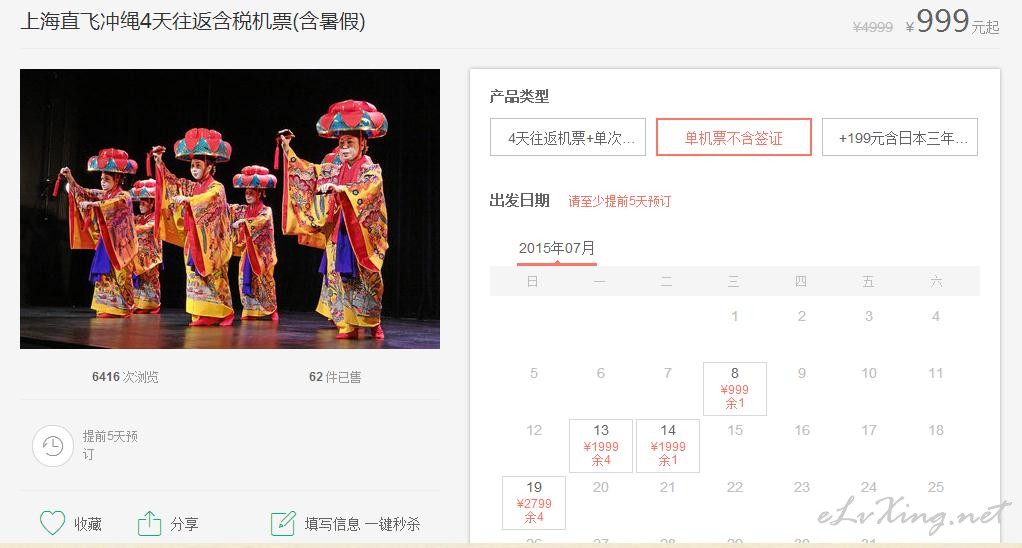This screenshot has height=548, width=1022.
Task: Click the 日 weekday column header
Action: pyautogui.click(x=533, y=281)
